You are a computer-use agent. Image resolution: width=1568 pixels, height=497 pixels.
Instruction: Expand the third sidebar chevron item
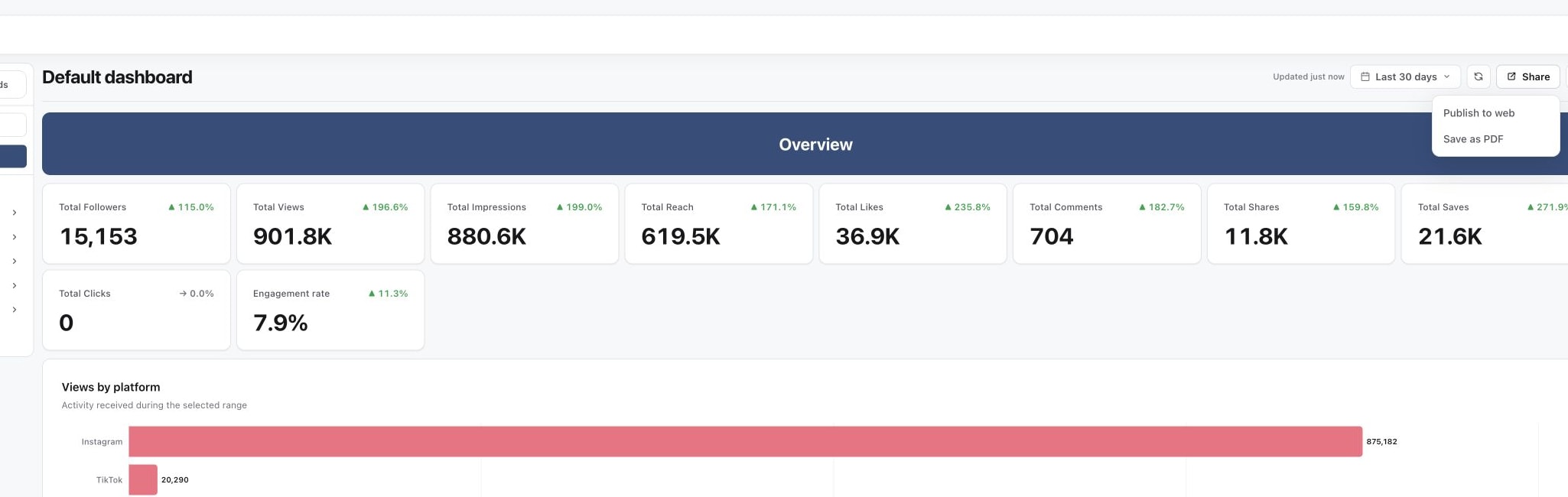[15, 261]
